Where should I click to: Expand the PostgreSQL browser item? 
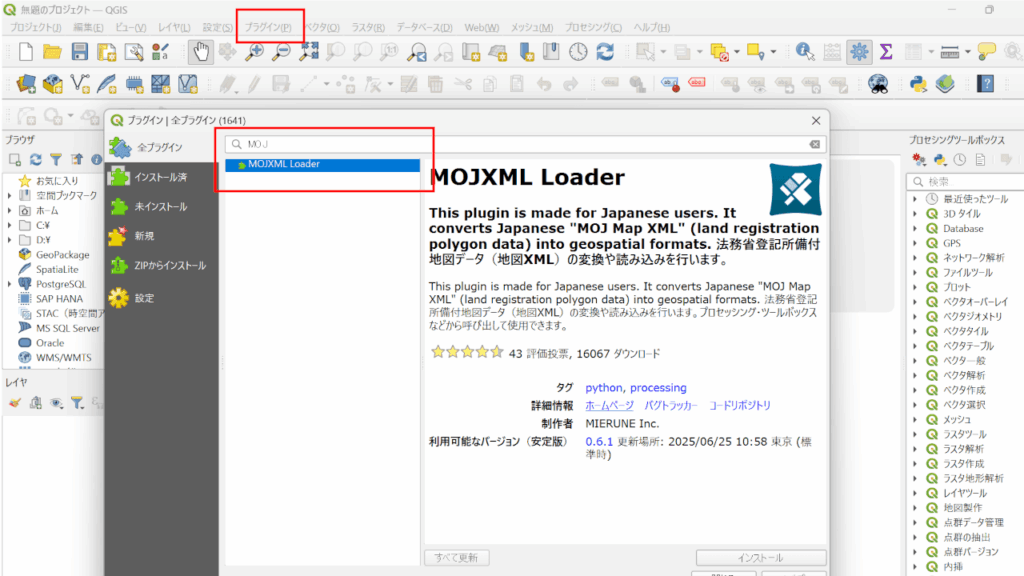[9, 284]
